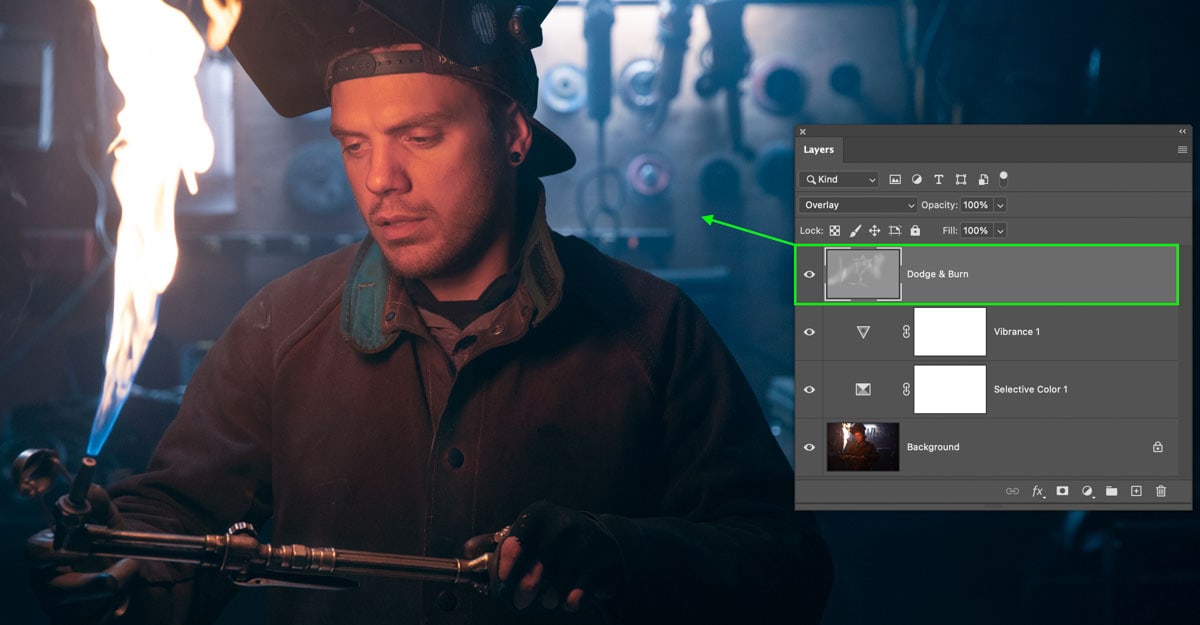Image resolution: width=1200 pixels, height=625 pixels.
Task: Click the Selective Color adjustment icon
Action: pyautogui.click(x=863, y=390)
